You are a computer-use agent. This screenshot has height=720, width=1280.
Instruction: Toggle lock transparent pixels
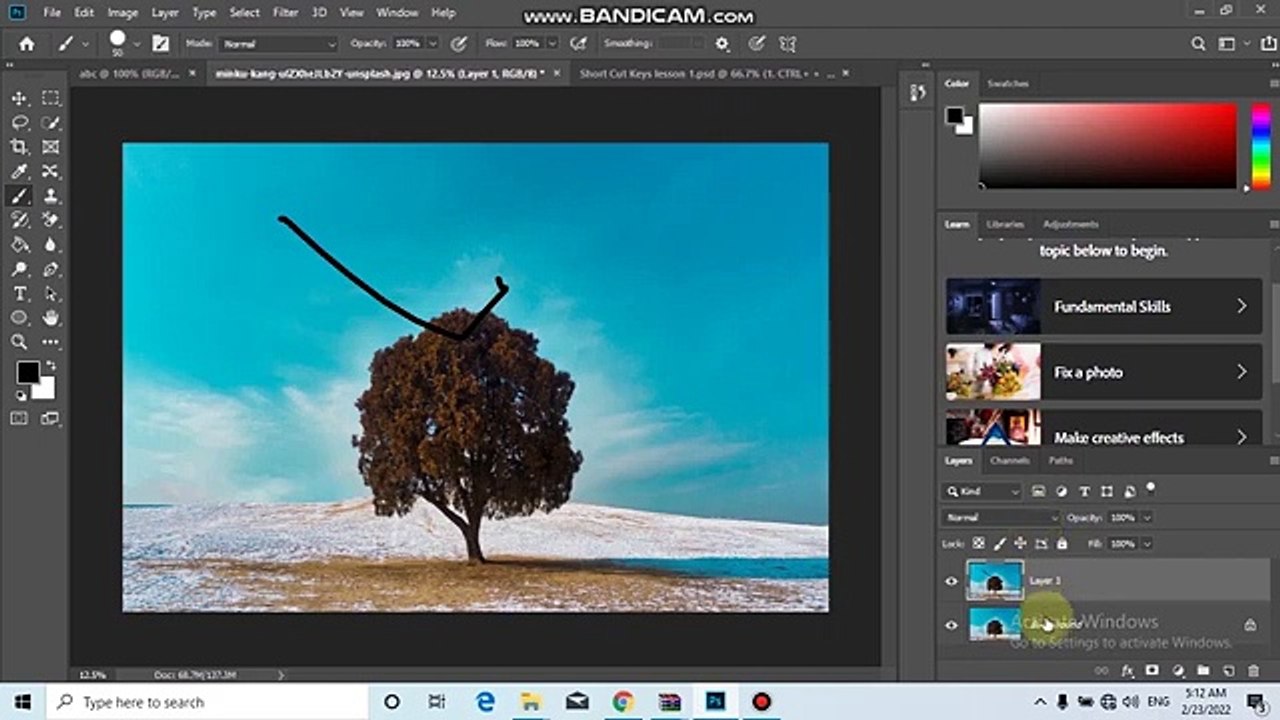(979, 543)
